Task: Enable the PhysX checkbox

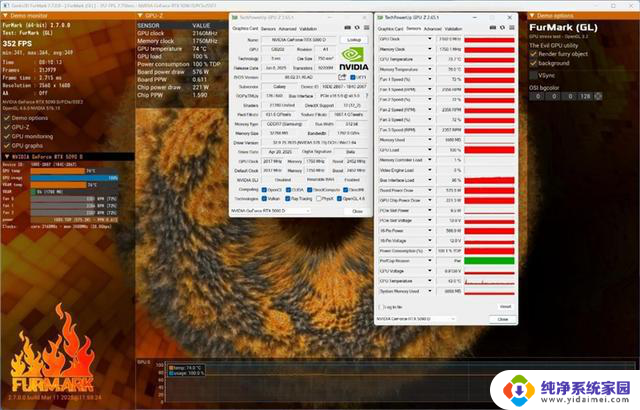Action: (x=319, y=199)
